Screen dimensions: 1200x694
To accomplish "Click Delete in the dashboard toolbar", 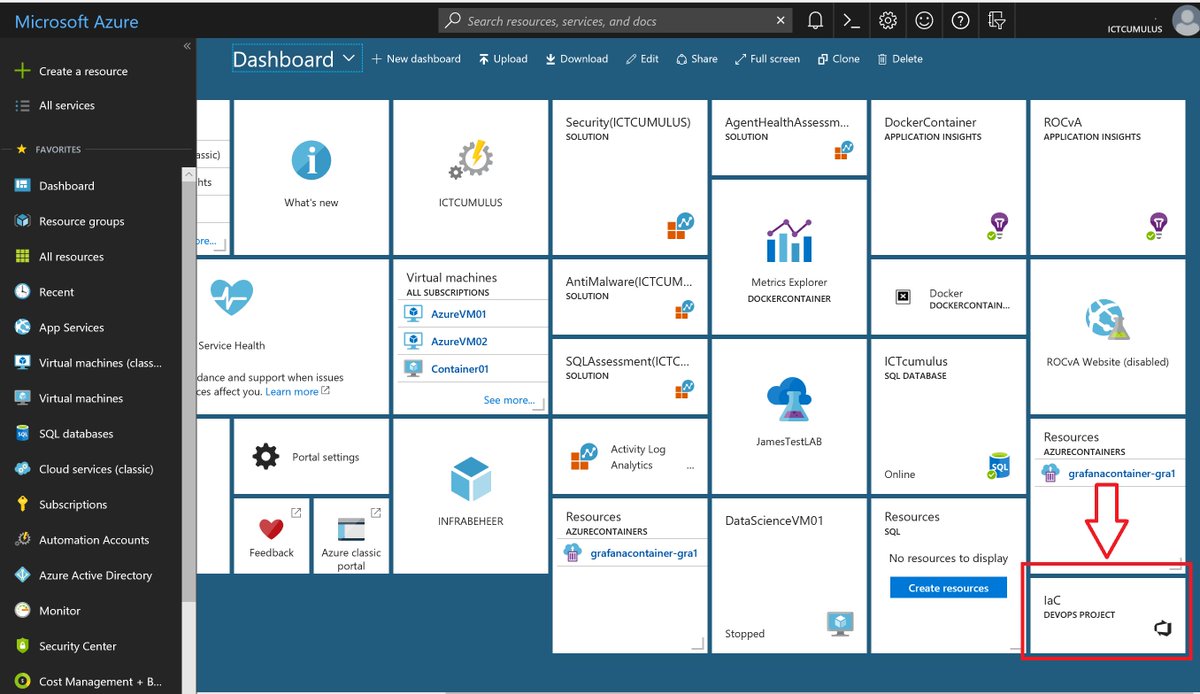I will click(x=900, y=59).
